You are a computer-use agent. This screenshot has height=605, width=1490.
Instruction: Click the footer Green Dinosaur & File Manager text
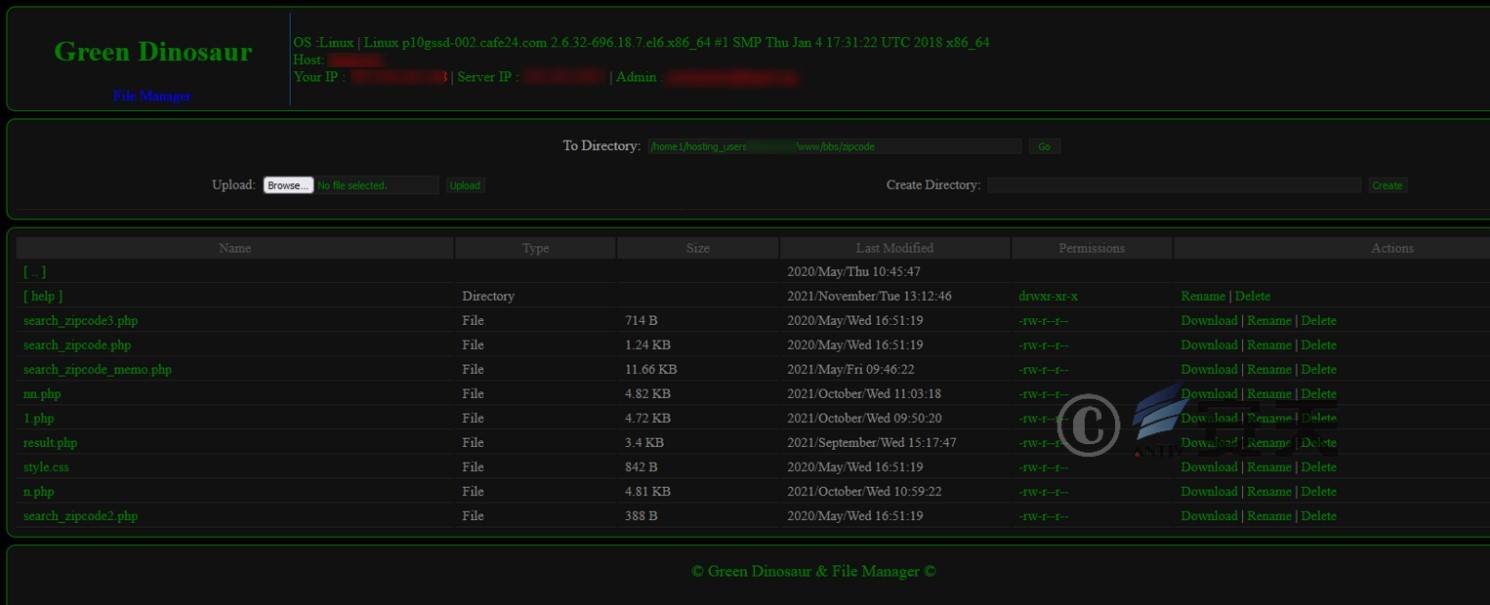coord(814,571)
